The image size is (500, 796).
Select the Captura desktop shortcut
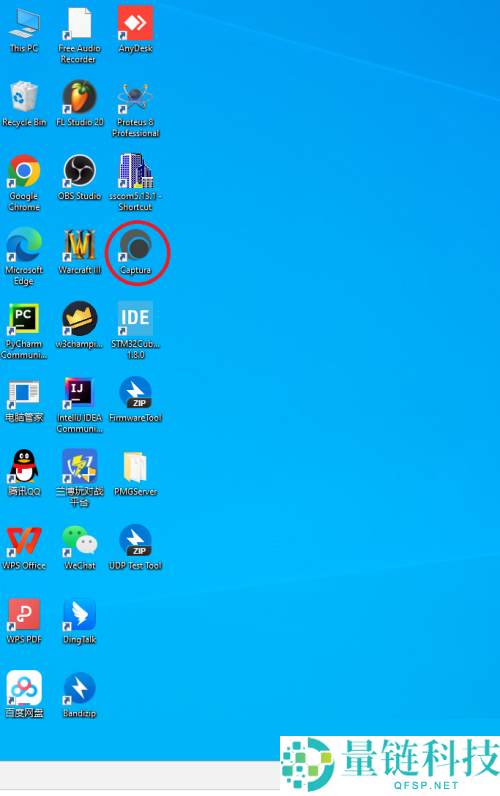point(136,252)
